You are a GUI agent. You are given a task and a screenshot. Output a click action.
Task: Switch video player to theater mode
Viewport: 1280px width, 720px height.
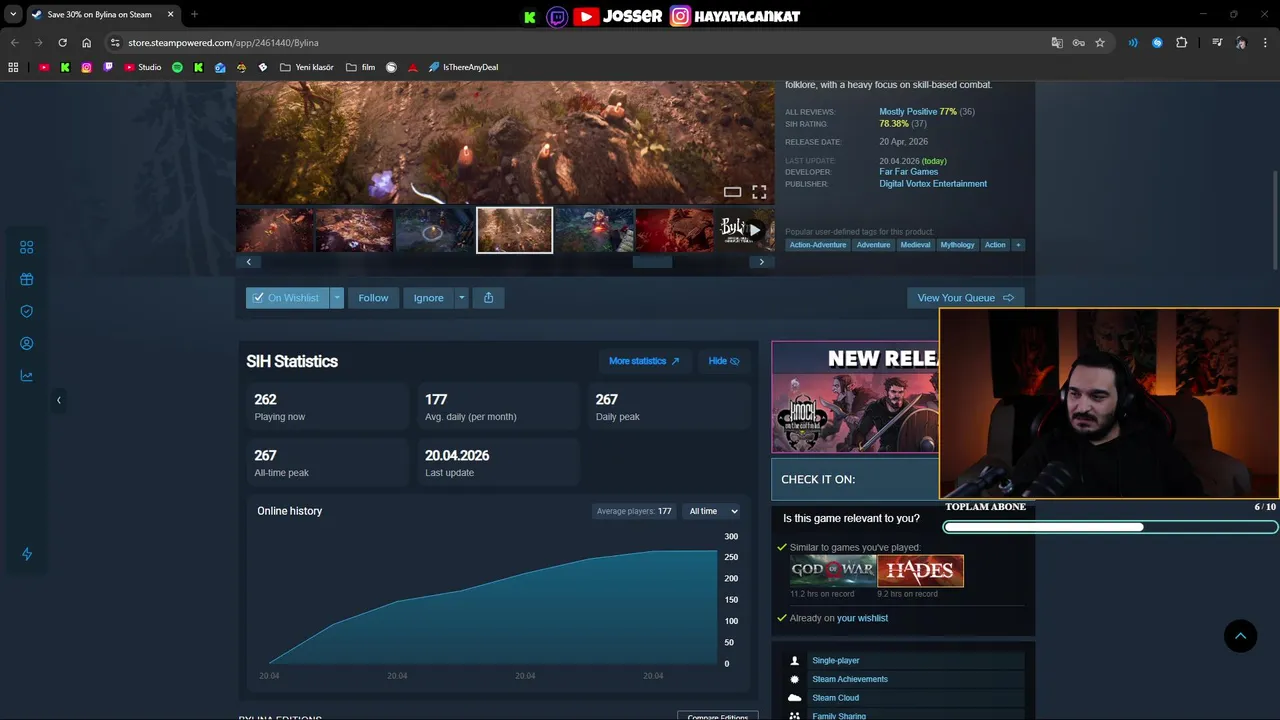pyautogui.click(x=732, y=192)
